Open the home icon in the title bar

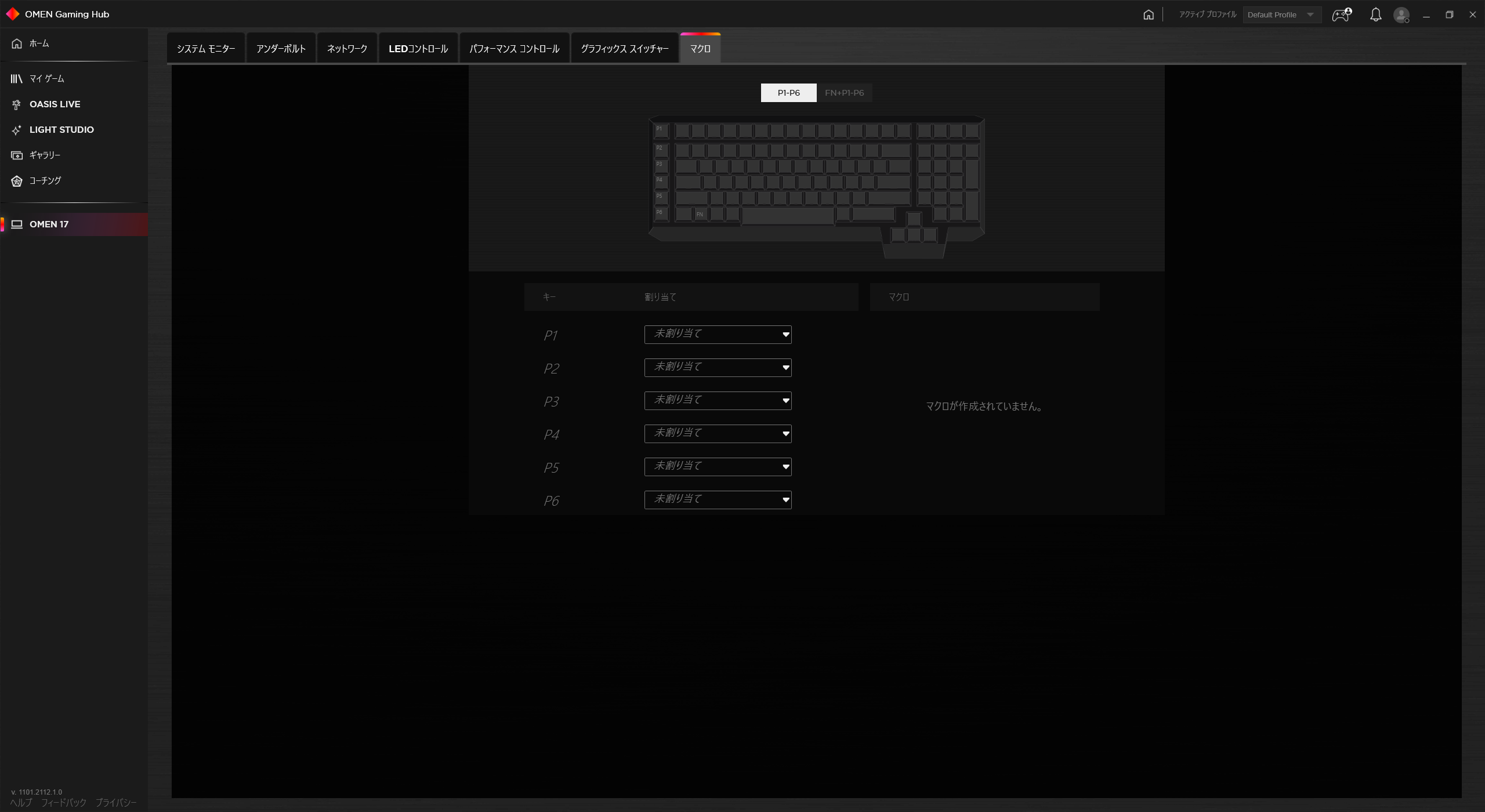click(1149, 14)
